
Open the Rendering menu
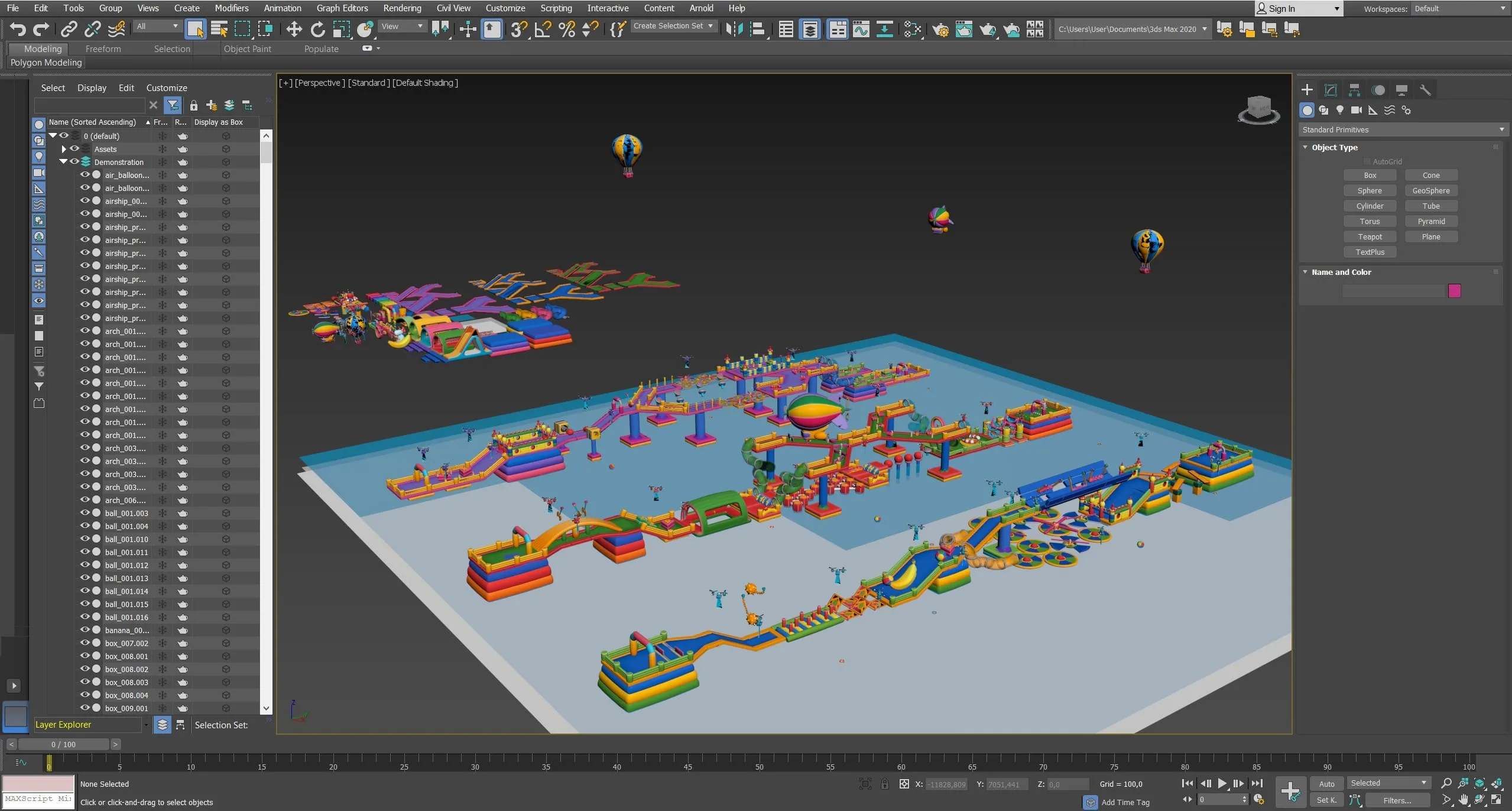(x=402, y=8)
